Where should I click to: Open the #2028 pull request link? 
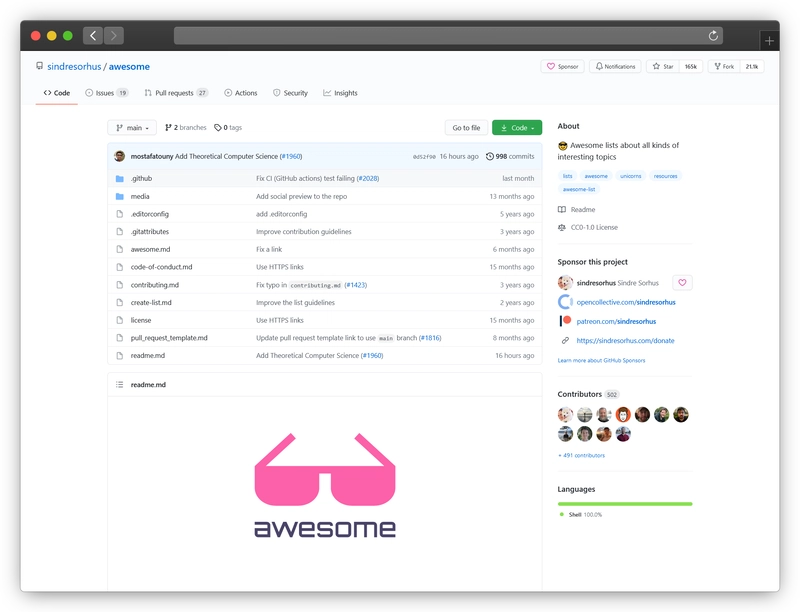pyautogui.click(x=367, y=178)
